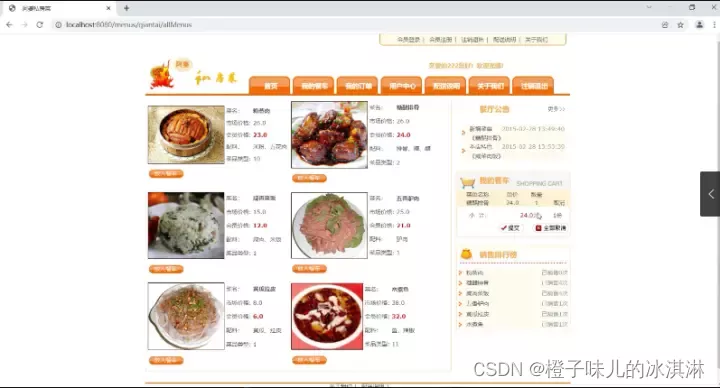The image size is (720, 388).
Task: Open fourth item in 销售排行榜 list
Action: (478, 304)
